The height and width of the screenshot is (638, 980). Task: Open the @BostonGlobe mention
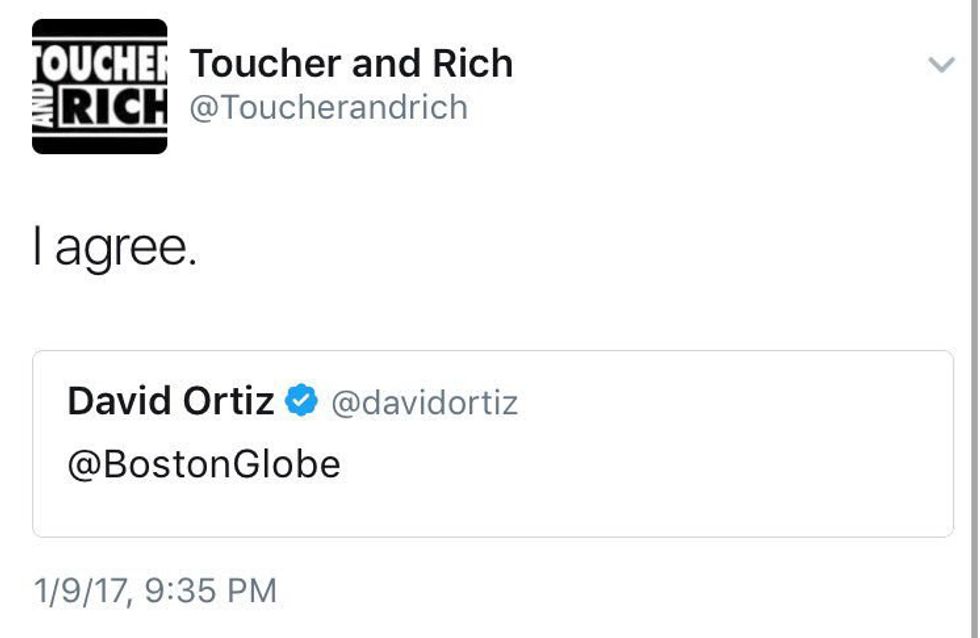pyautogui.click(x=204, y=465)
